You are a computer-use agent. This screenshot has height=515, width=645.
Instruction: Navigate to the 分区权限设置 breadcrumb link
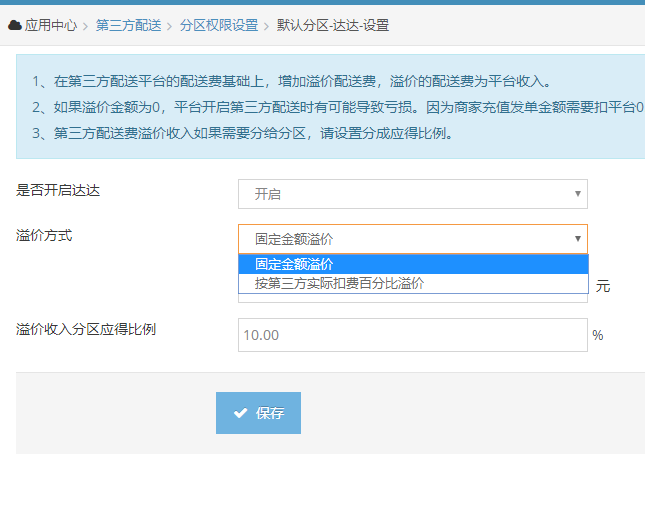[x=218, y=25]
